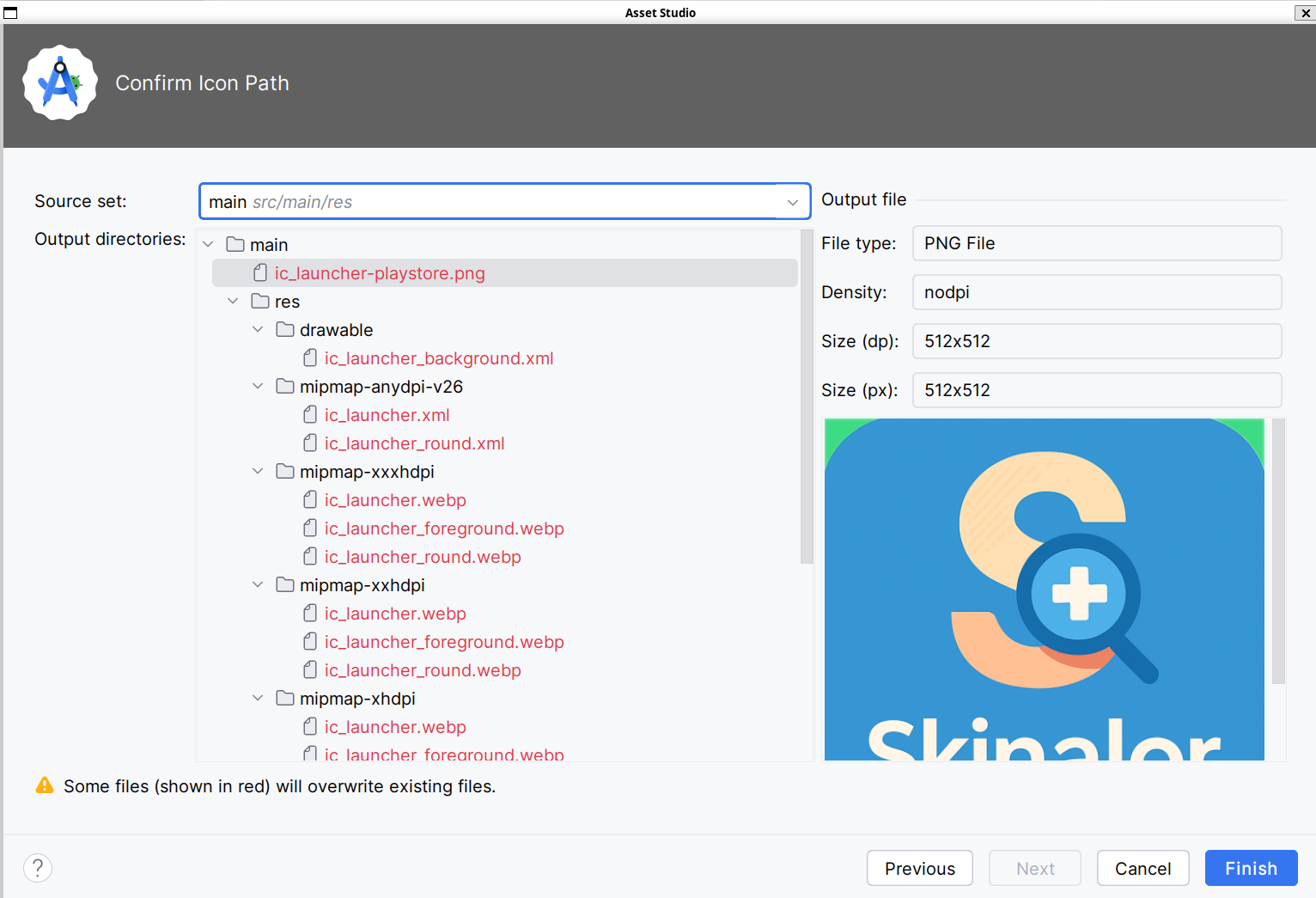Image resolution: width=1316 pixels, height=898 pixels.
Task: Collapse the mipmap-anydpi-v26 node
Action: point(258,387)
